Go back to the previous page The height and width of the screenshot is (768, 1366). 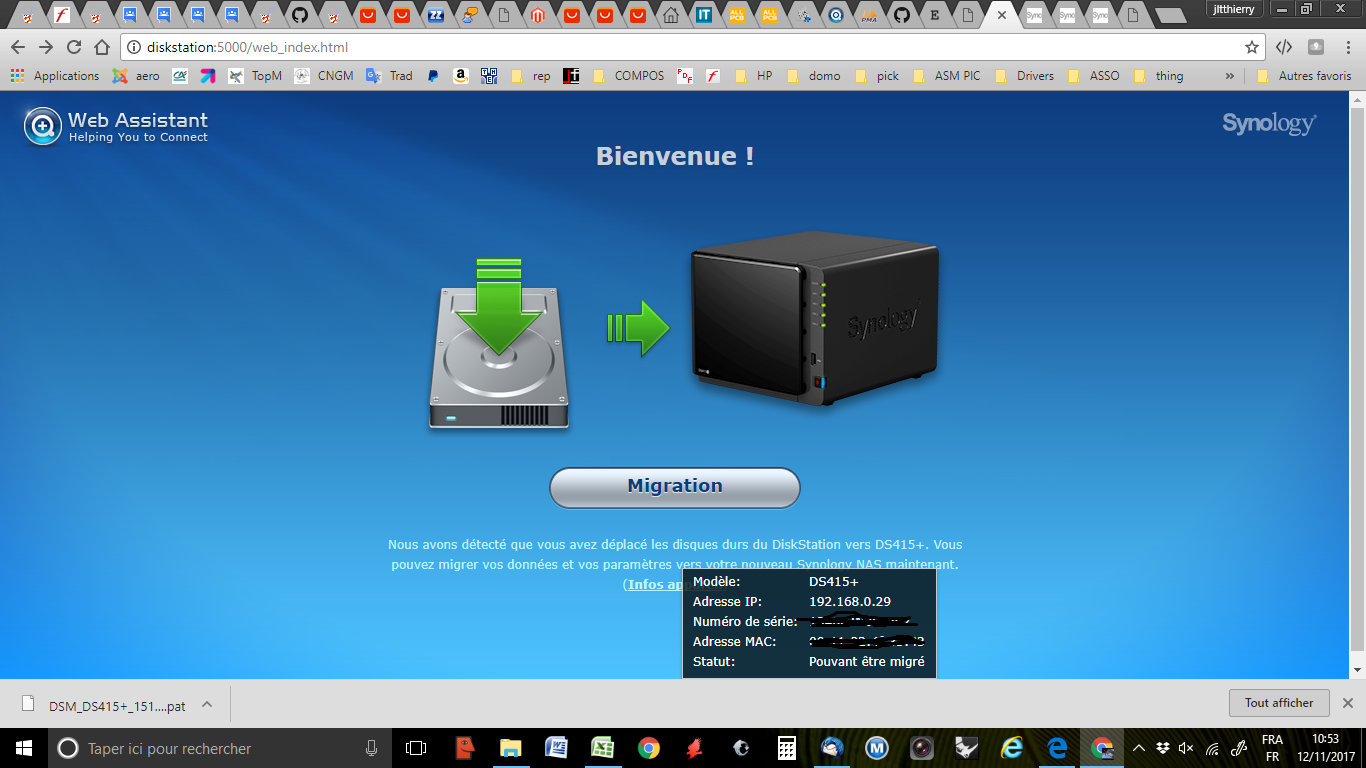coord(18,47)
